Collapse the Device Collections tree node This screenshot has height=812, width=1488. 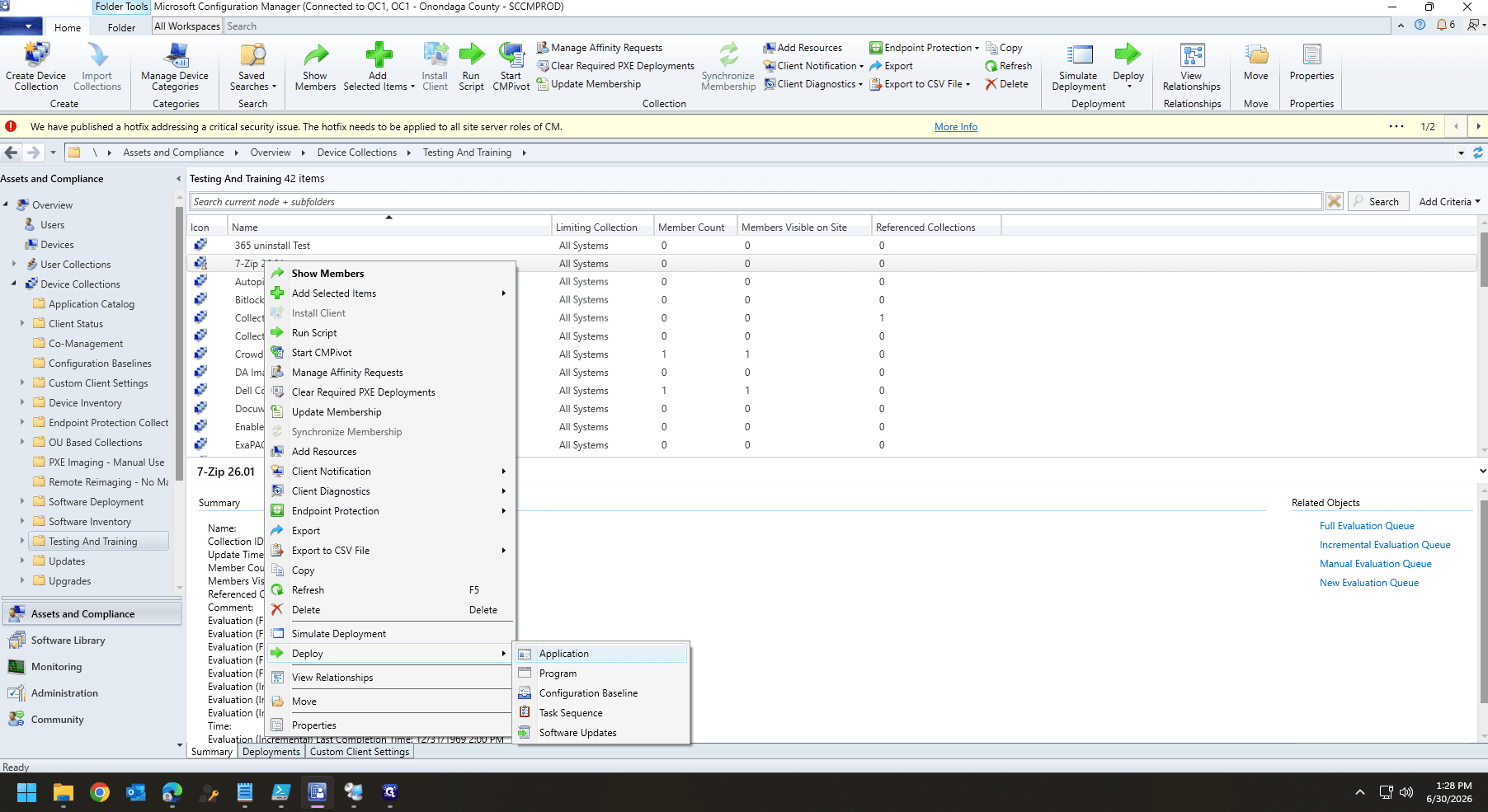click(14, 284)
